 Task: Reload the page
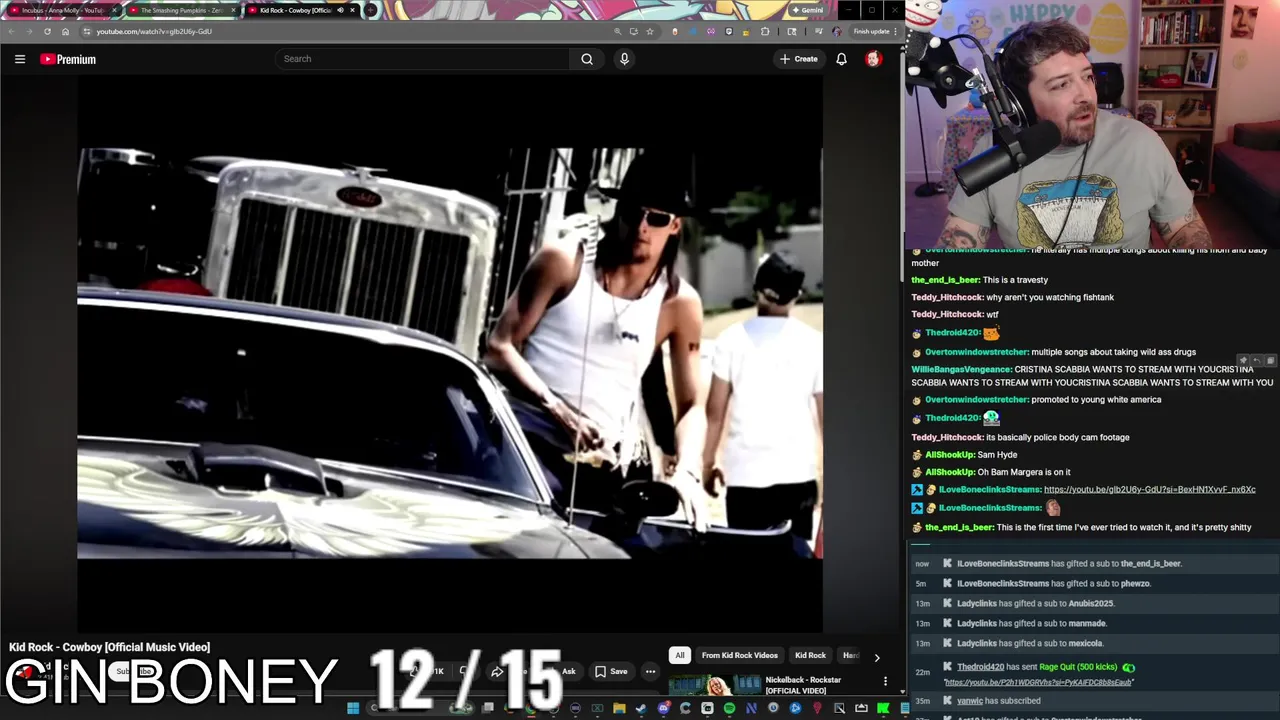coord(47,31)
